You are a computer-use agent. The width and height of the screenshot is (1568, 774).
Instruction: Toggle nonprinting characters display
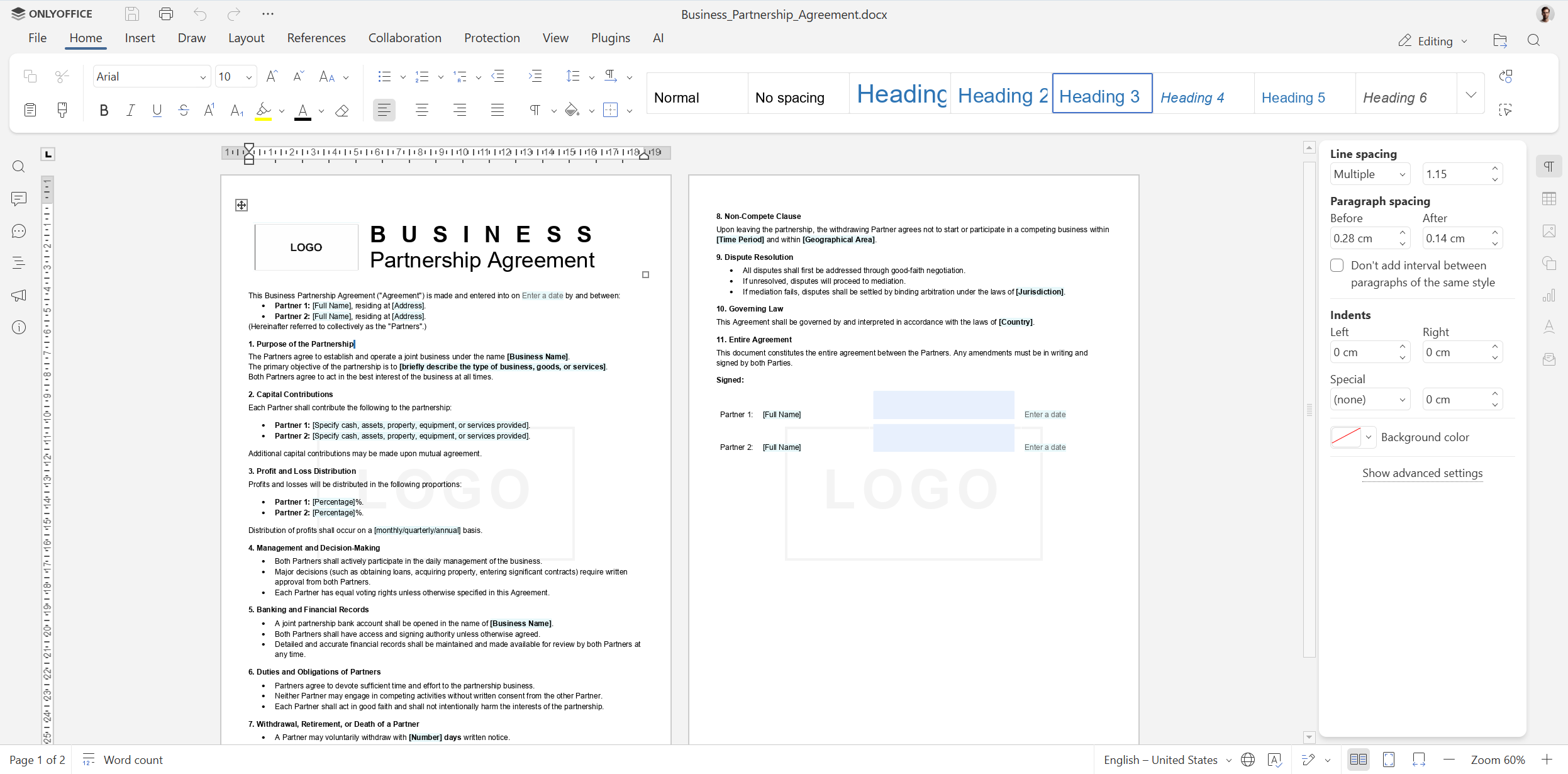tap(535, 110)
